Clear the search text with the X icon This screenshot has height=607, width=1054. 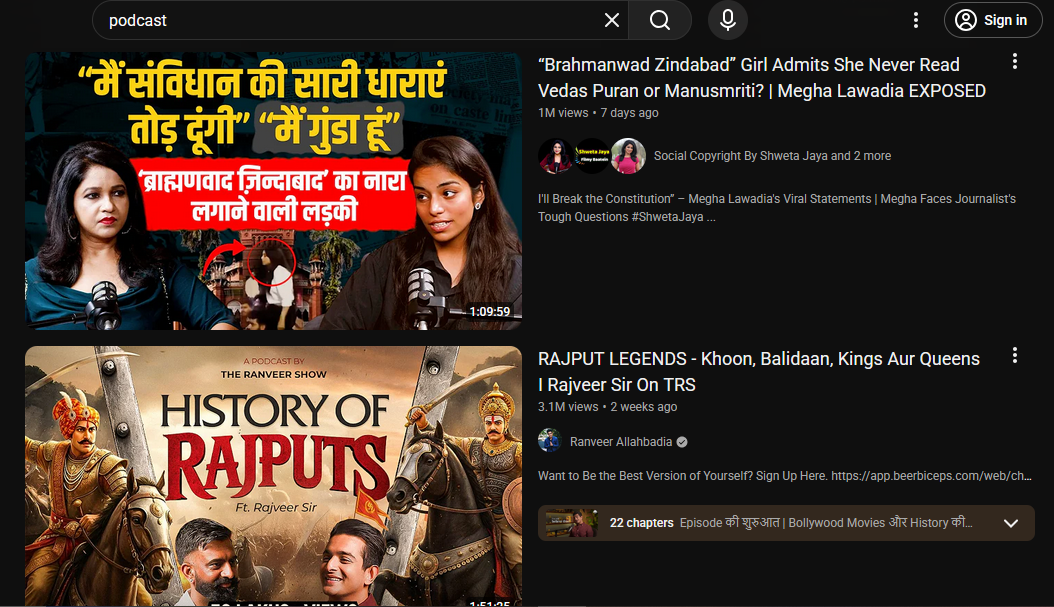click(612, 20)
